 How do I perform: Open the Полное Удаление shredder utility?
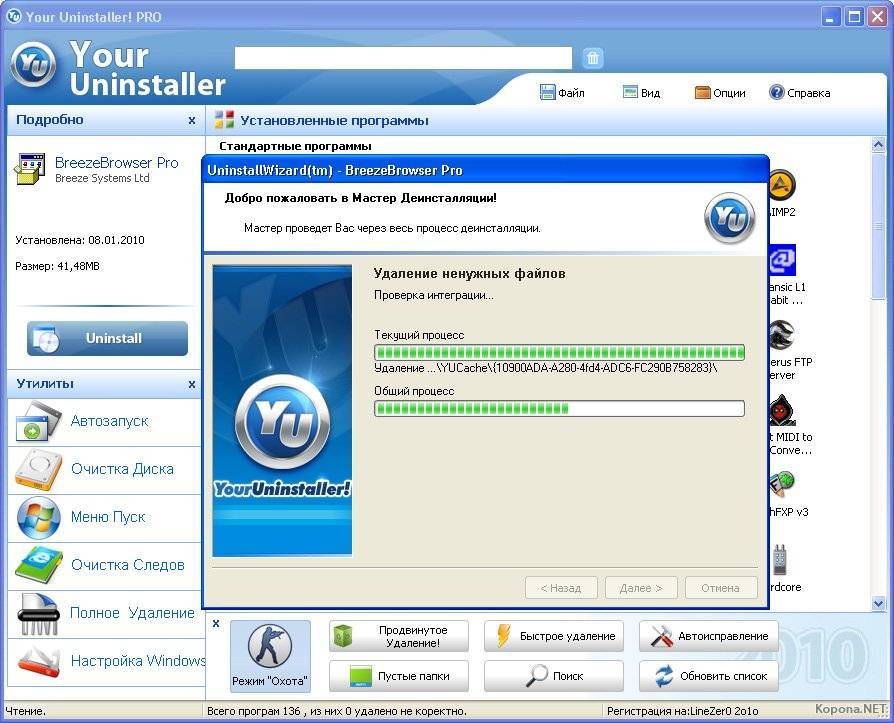point(105,614)
